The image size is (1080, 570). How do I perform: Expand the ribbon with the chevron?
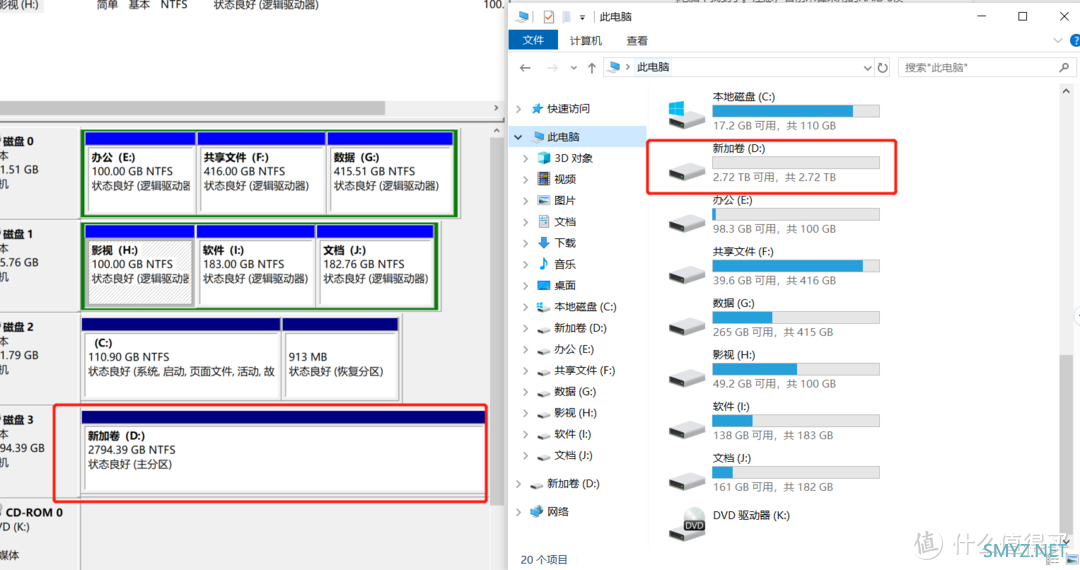[x=1057, y=41]
